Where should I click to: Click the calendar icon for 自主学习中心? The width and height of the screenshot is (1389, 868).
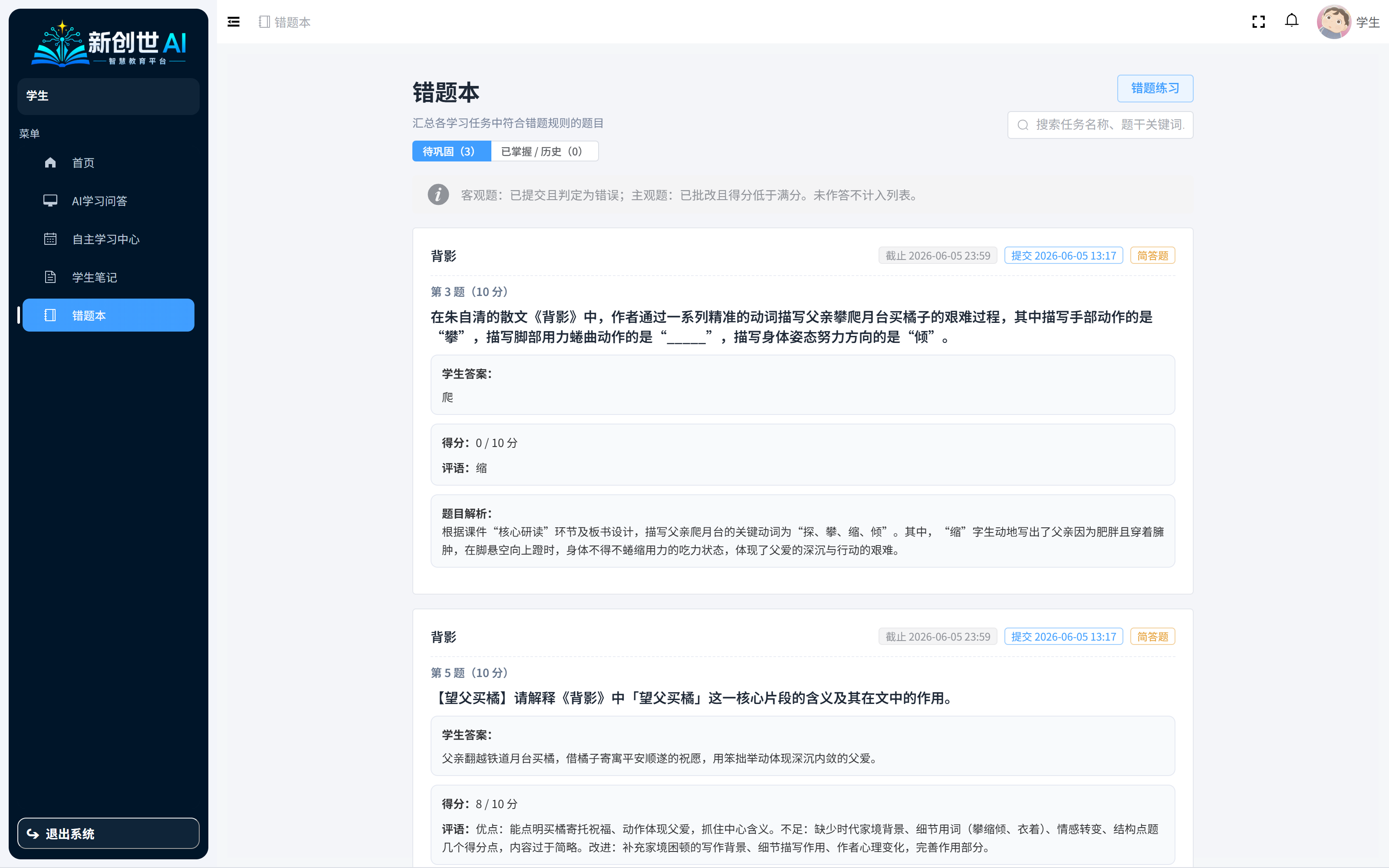[50, 239]
